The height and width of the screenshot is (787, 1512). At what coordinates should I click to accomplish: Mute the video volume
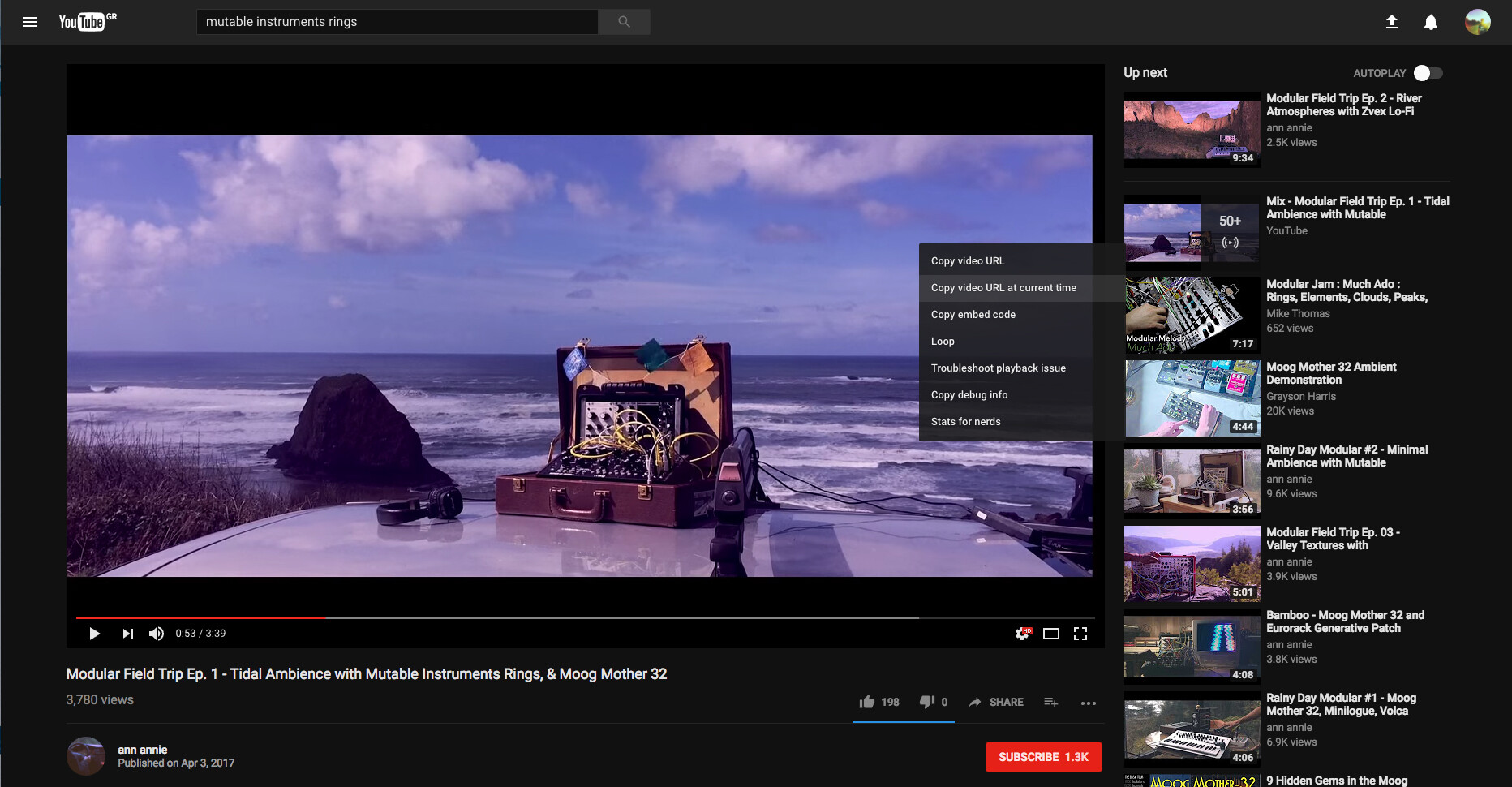[157, 634]
